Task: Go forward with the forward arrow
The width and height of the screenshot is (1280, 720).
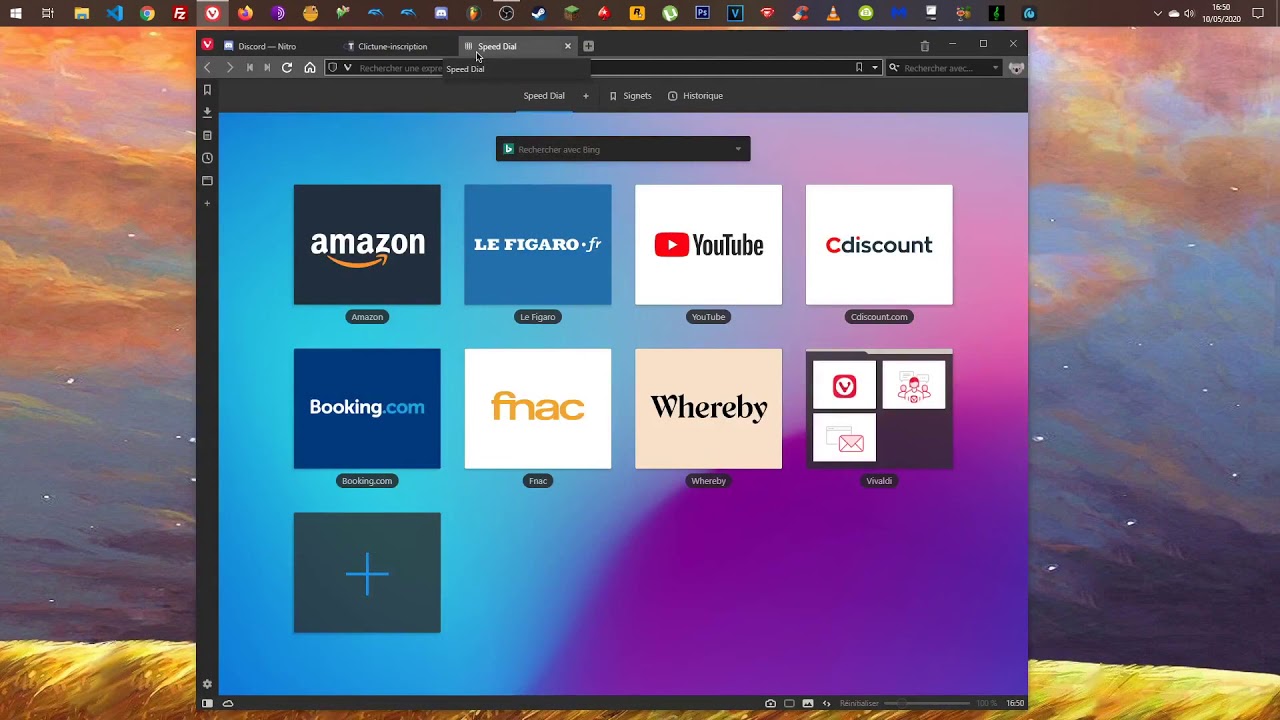Action: click(229, 68)
